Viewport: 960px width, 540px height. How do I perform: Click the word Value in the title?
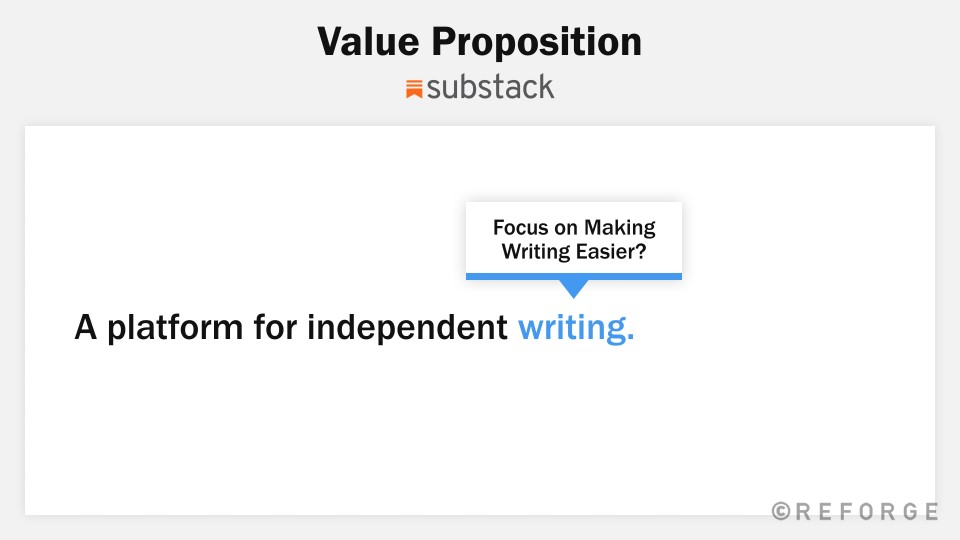coord(368,42)
